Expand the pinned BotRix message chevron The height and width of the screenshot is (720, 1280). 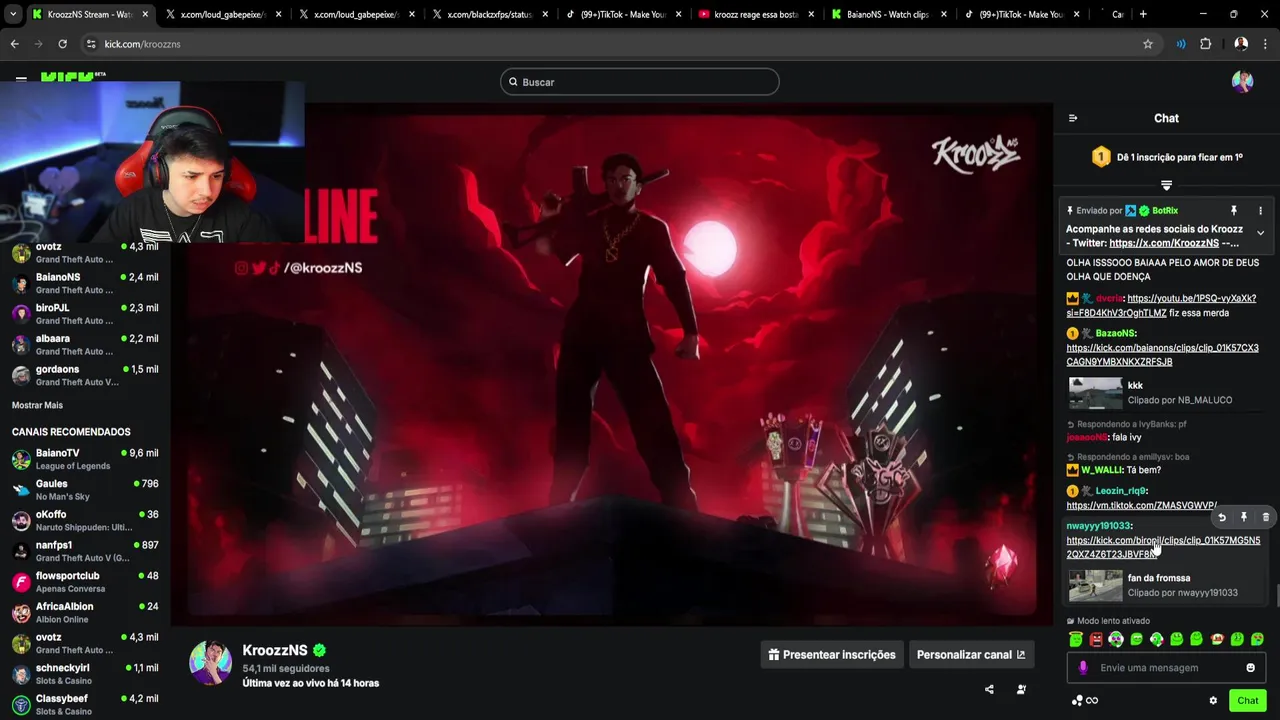point(1260,233)
